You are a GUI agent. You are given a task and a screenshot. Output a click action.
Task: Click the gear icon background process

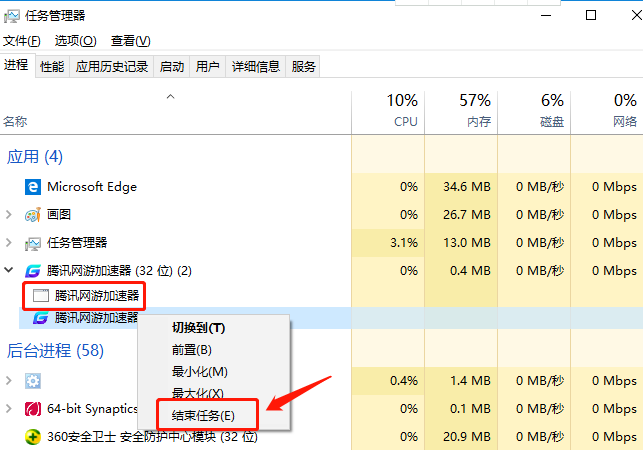click(33, 381)
